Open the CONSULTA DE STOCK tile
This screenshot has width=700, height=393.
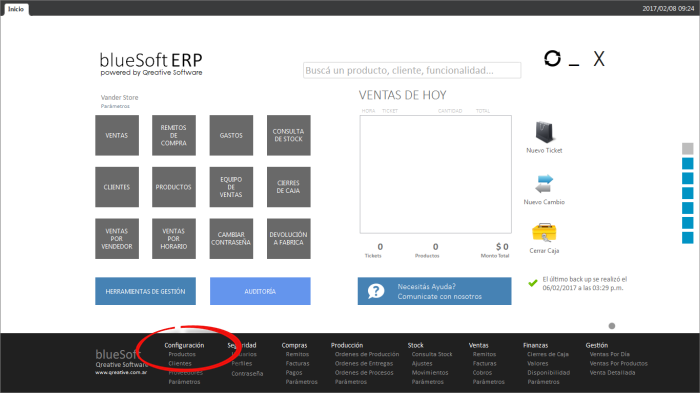click(x=288, y=135)
